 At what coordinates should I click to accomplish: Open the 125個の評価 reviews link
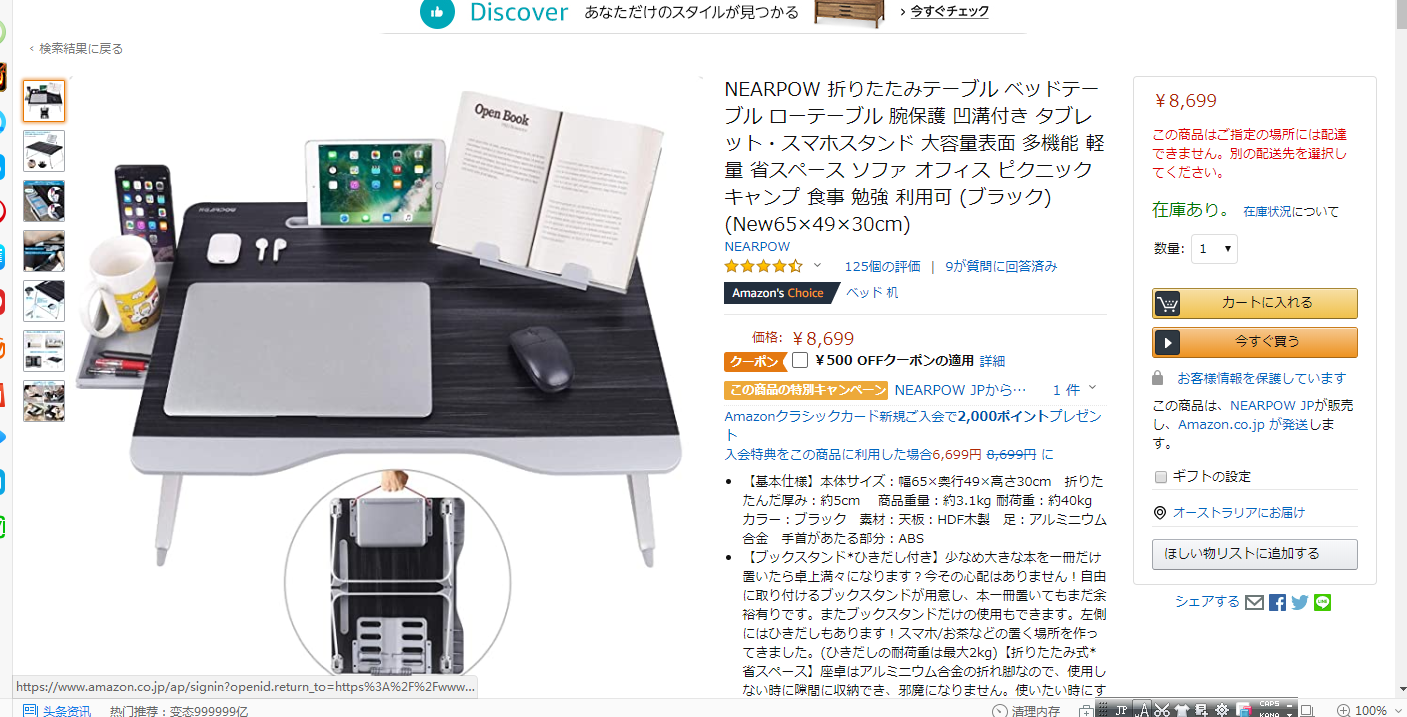point(882,266)
